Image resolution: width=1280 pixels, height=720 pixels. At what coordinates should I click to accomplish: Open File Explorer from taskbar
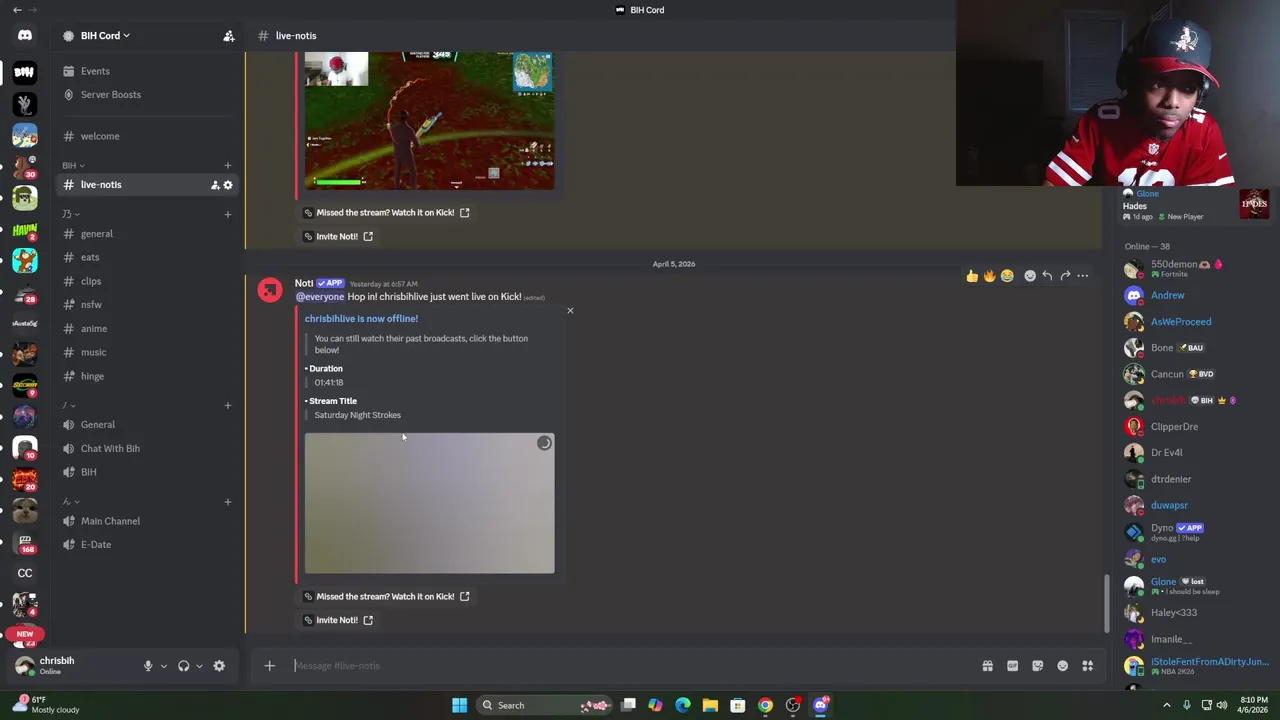(710, 705)
